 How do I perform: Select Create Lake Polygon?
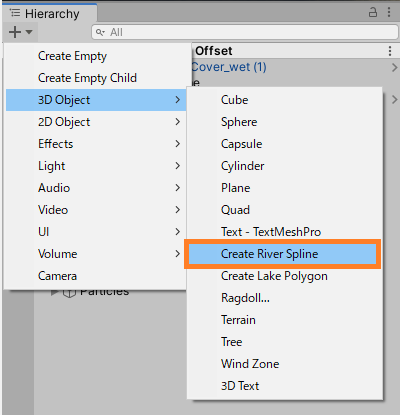click(x=284, y=276)
